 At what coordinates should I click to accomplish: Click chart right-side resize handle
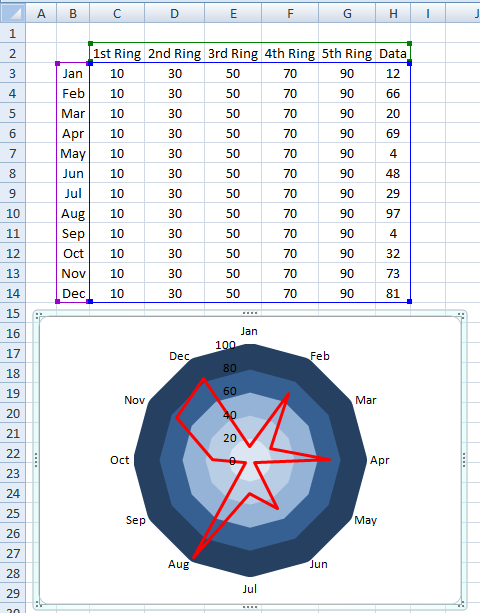464,460
